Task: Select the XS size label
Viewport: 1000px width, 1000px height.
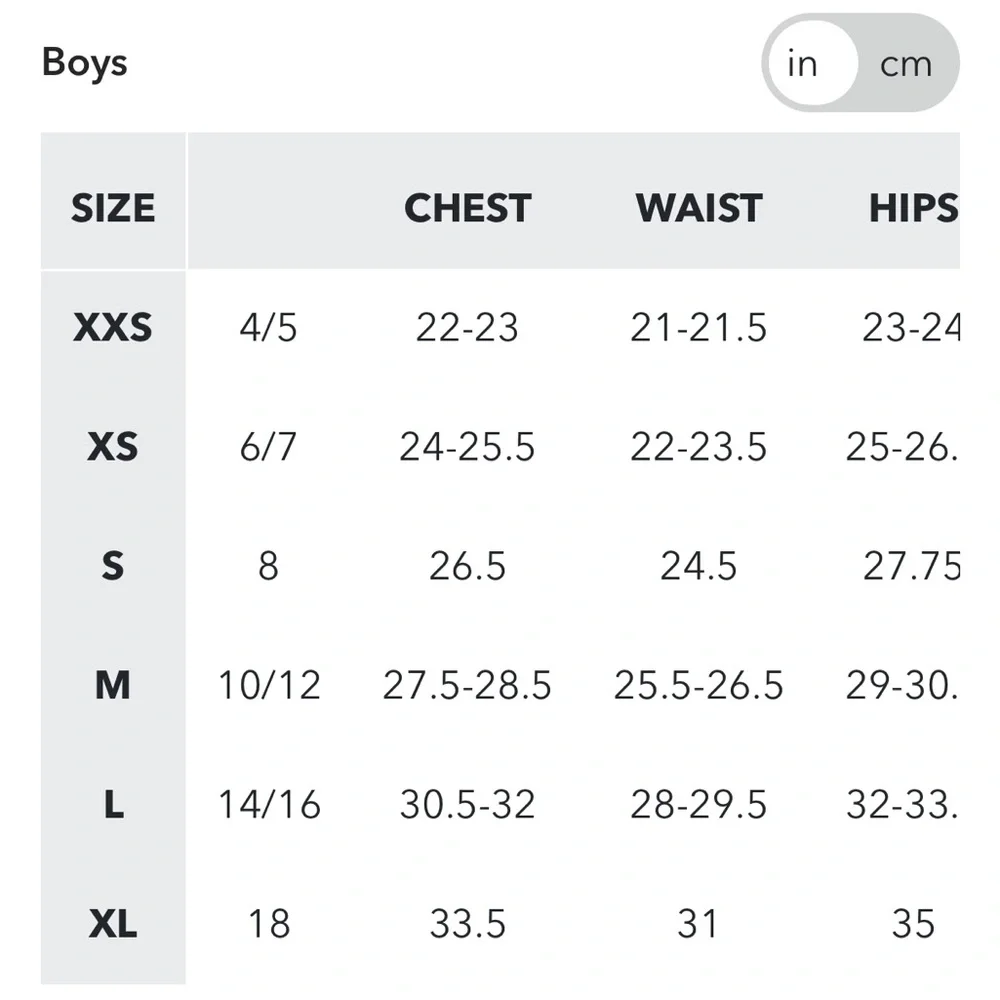Action: point(112,446)
